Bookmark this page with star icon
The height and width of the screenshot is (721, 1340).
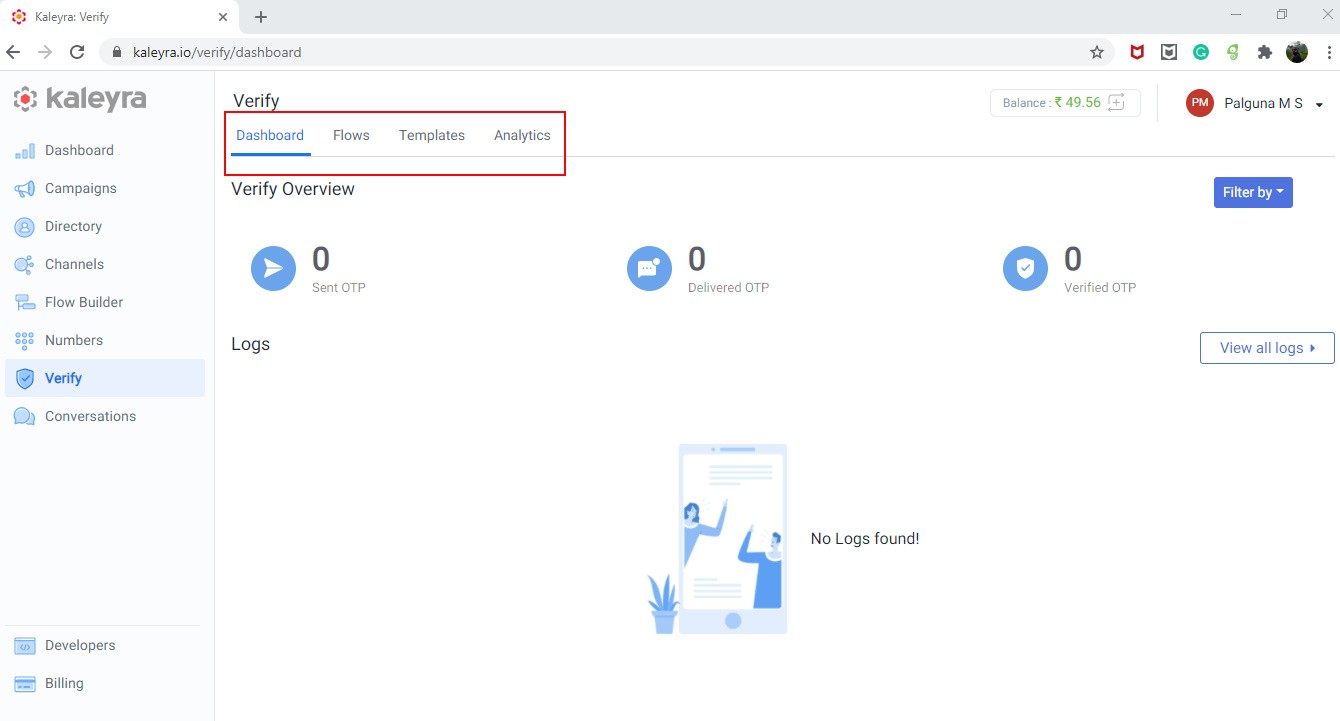1097,52
